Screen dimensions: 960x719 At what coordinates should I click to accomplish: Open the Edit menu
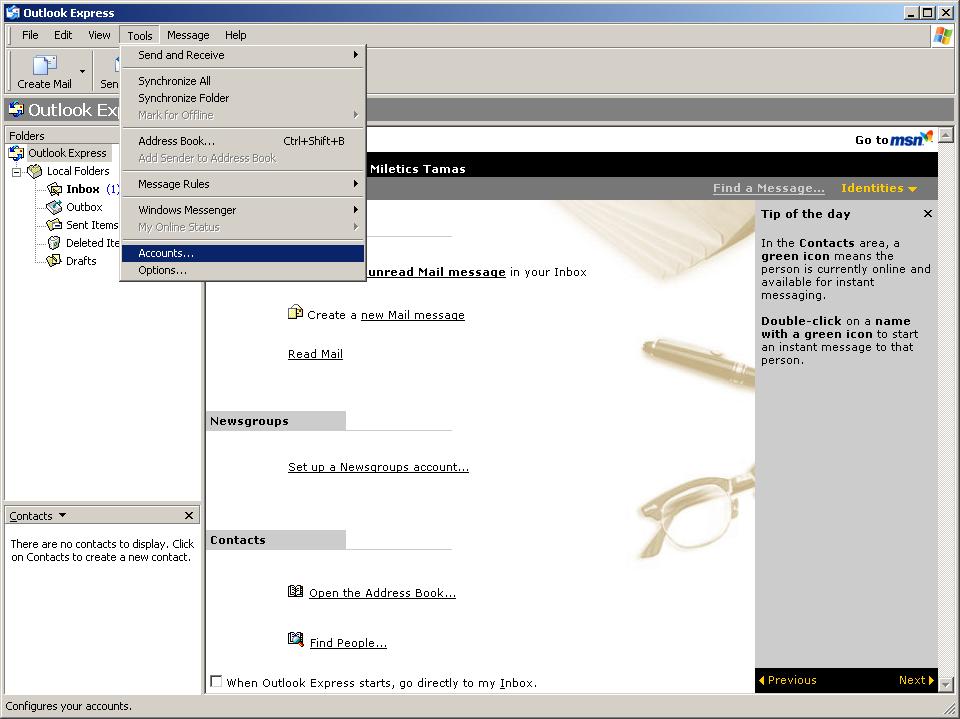point(62,35)
